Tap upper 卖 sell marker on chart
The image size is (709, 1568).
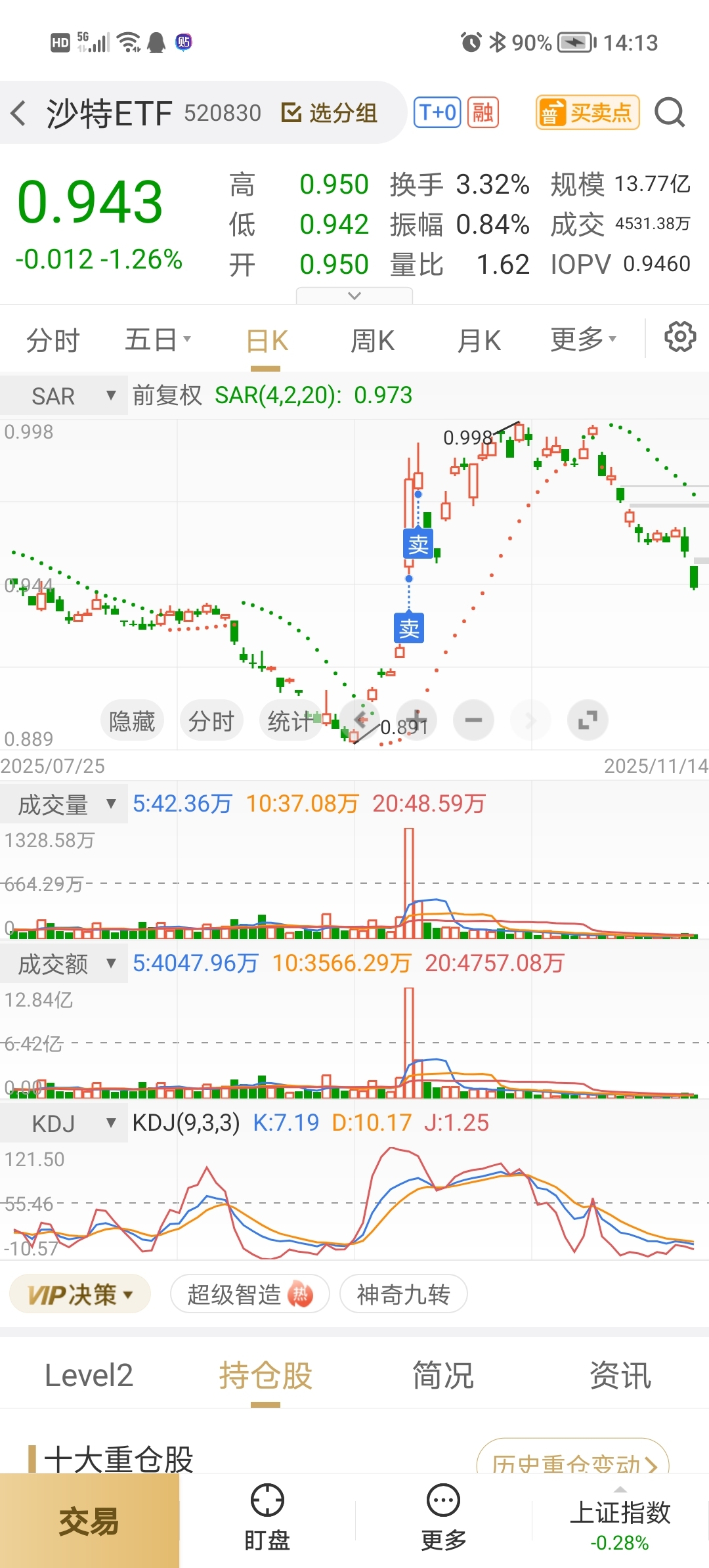[418, 544]
